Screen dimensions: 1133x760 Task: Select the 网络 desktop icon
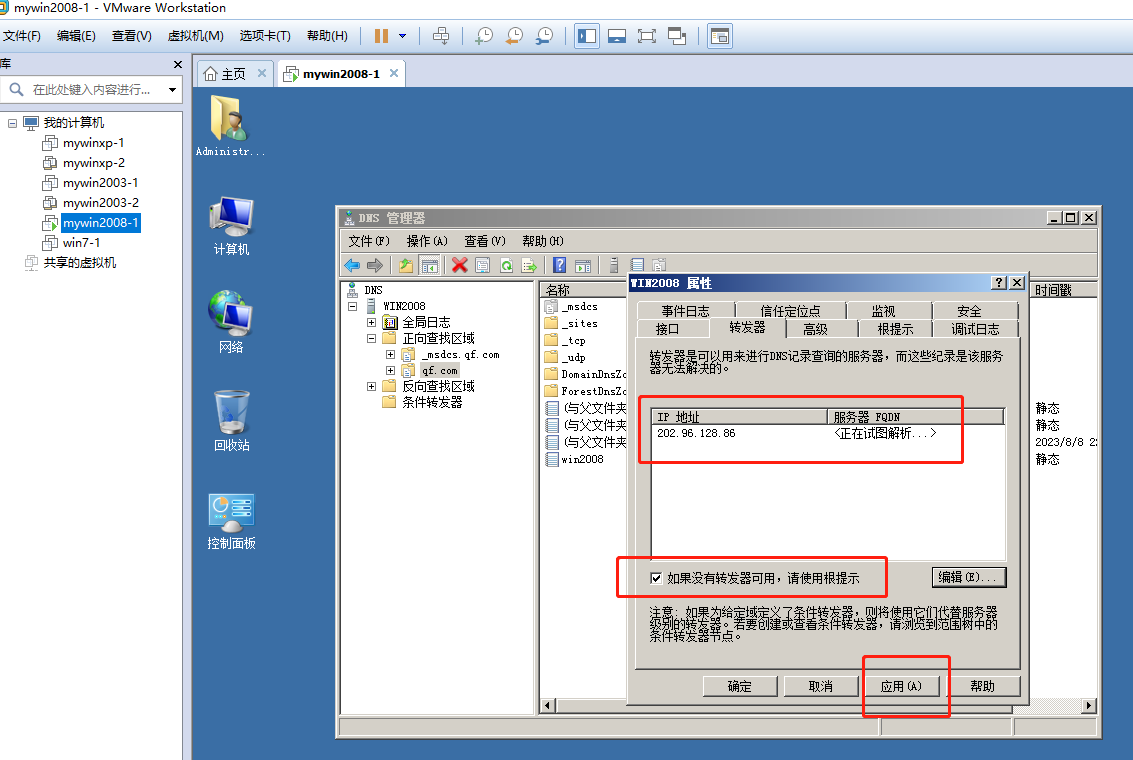[231, 321]
